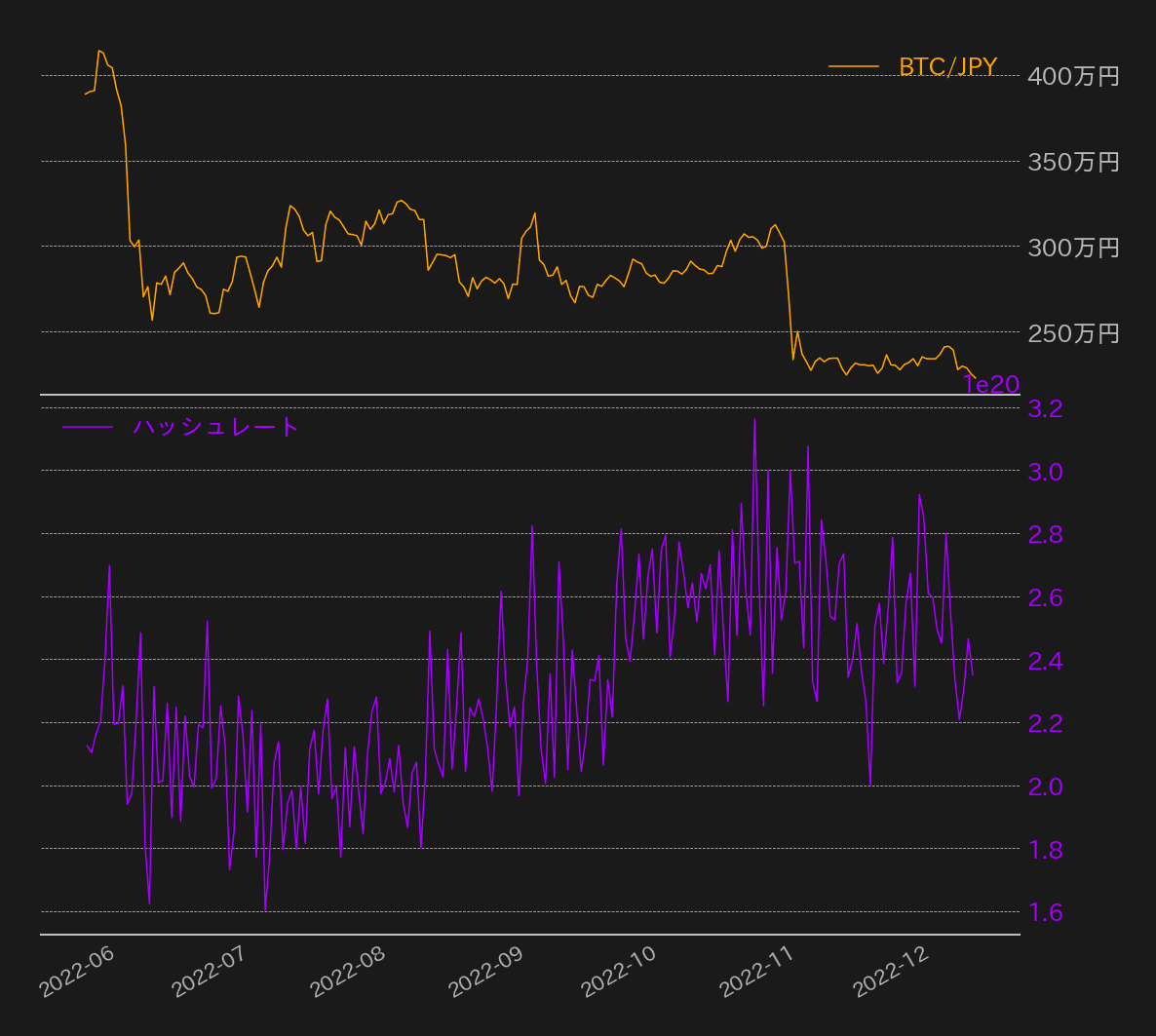Select the BTC/JPY legend text
The height and width of the screenshot is (1036, 1156).
947,66
